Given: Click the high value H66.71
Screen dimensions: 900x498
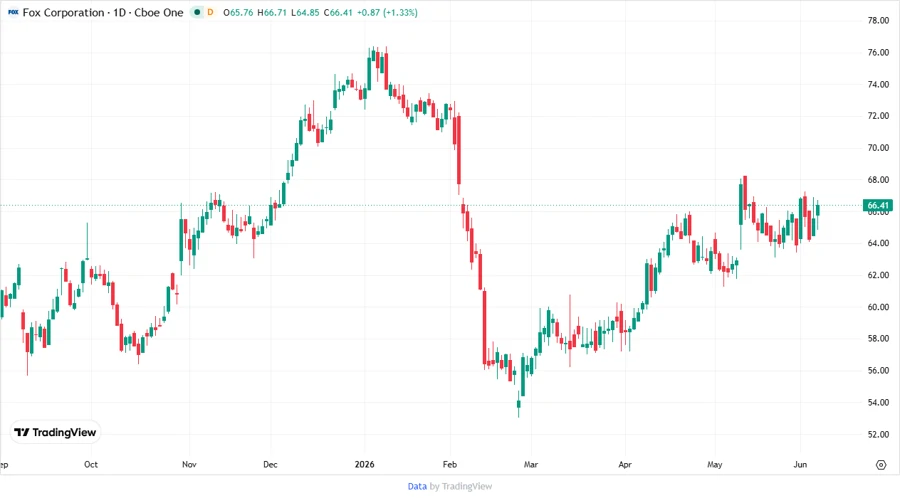Looking at the screenshot, I should point(272,12).
